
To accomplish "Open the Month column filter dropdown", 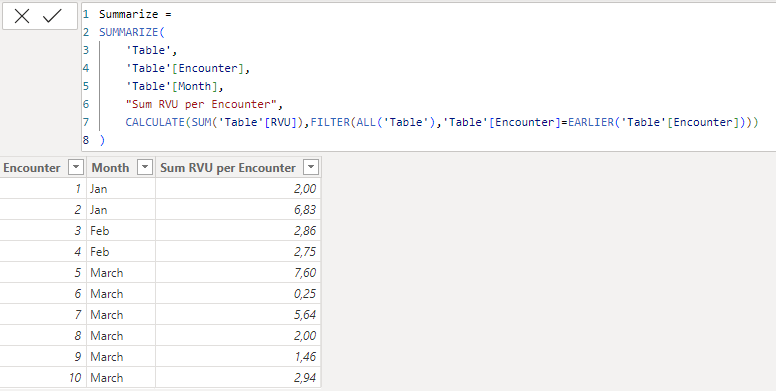I will tap(145, 167).
